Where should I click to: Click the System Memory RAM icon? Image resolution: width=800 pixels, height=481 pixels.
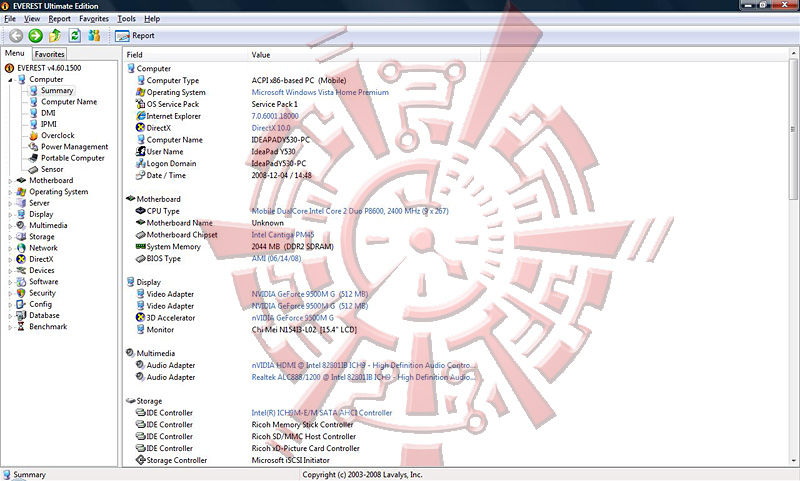(140, 246)
